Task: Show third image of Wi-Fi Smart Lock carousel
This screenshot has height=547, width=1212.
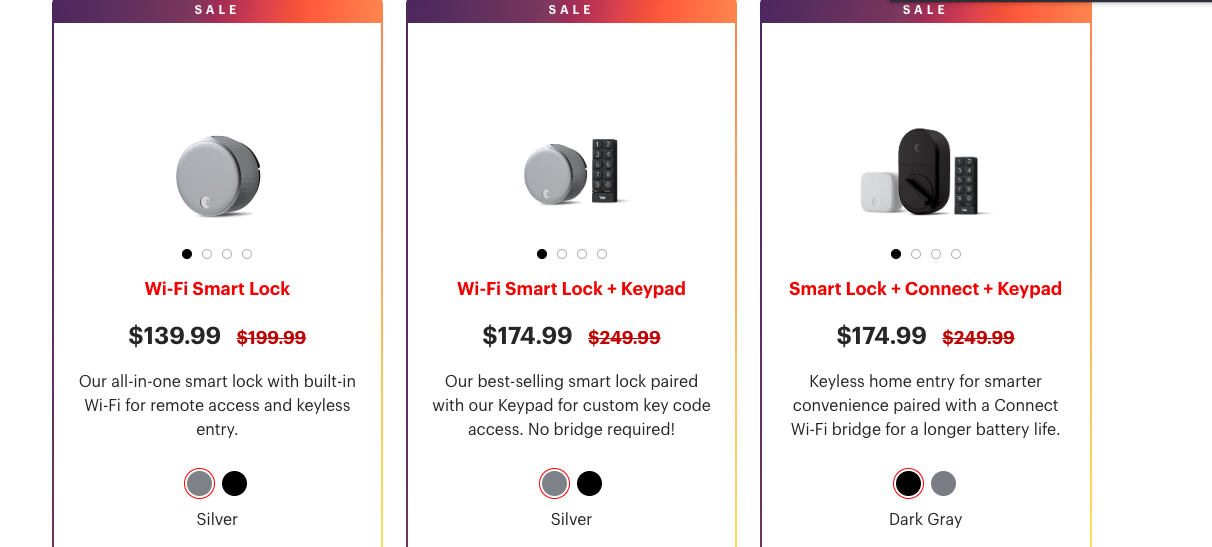Action: coord(227,254)
